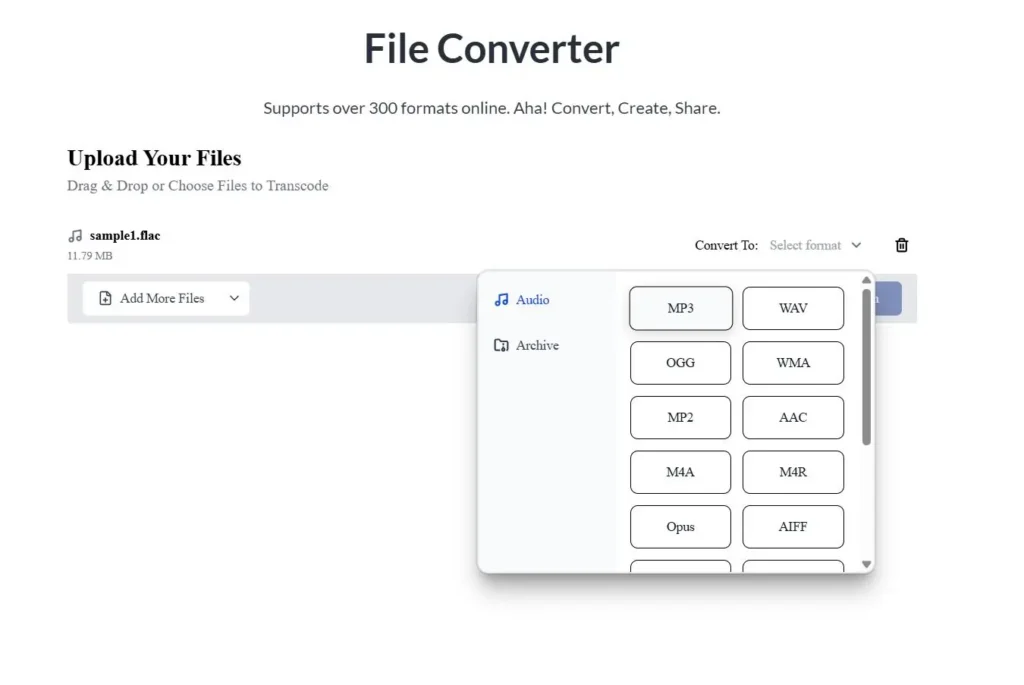Choose M4R ringtone format
The height and width of the screenshot is (685, 1024).
[x=793, y=472]
